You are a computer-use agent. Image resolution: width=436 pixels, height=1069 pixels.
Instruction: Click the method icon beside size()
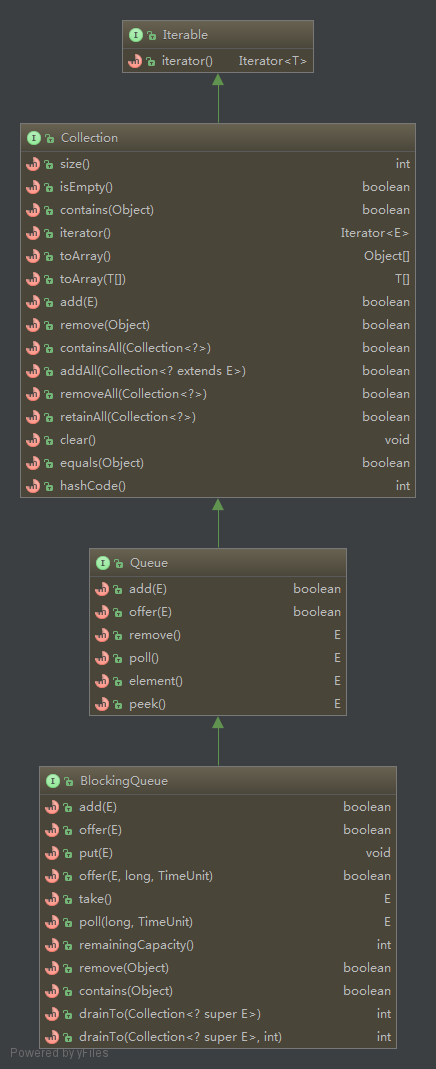pos(33,164)
